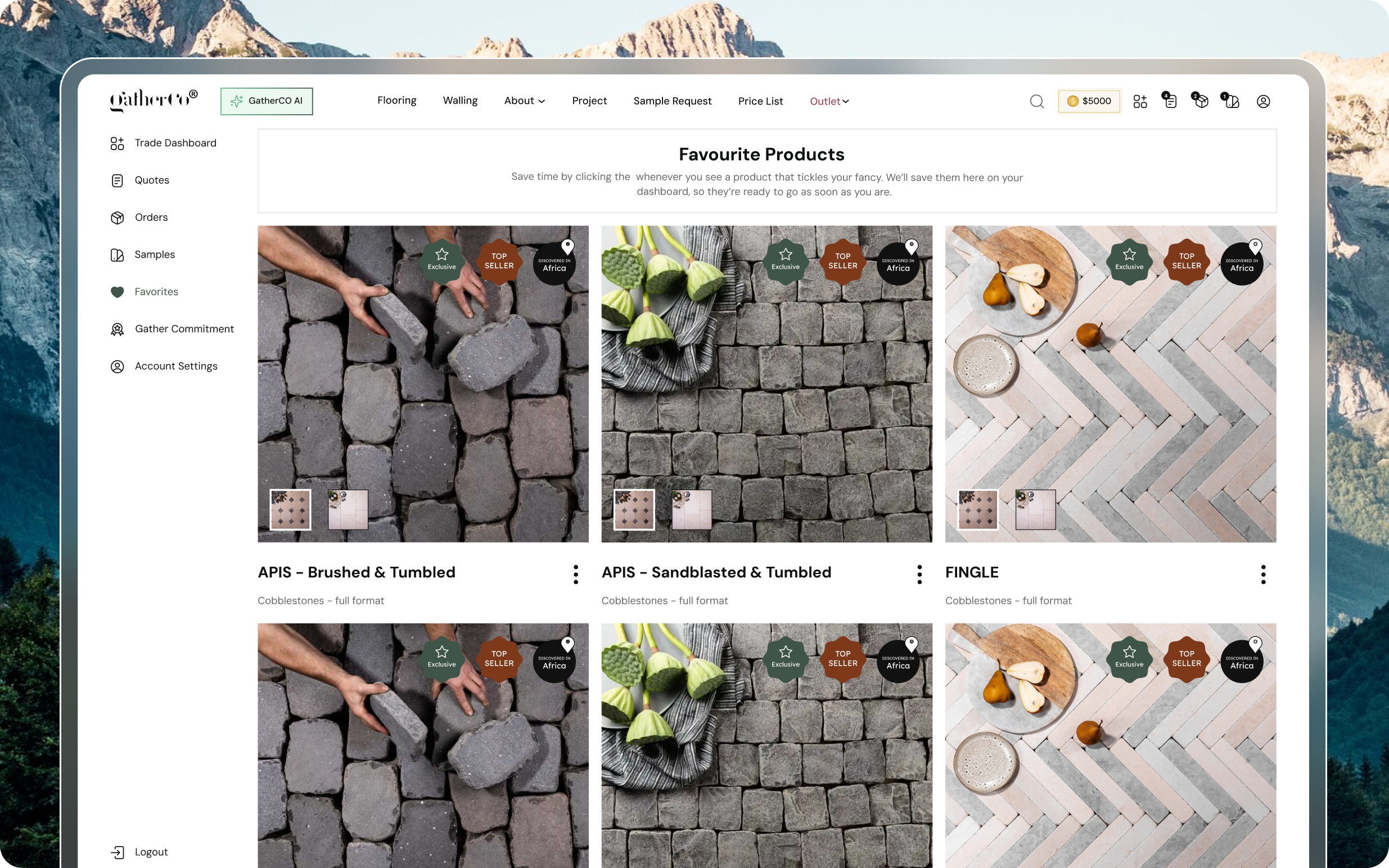Open the orders box icon in header
1389x868 pixels.
coord(1199,101)
